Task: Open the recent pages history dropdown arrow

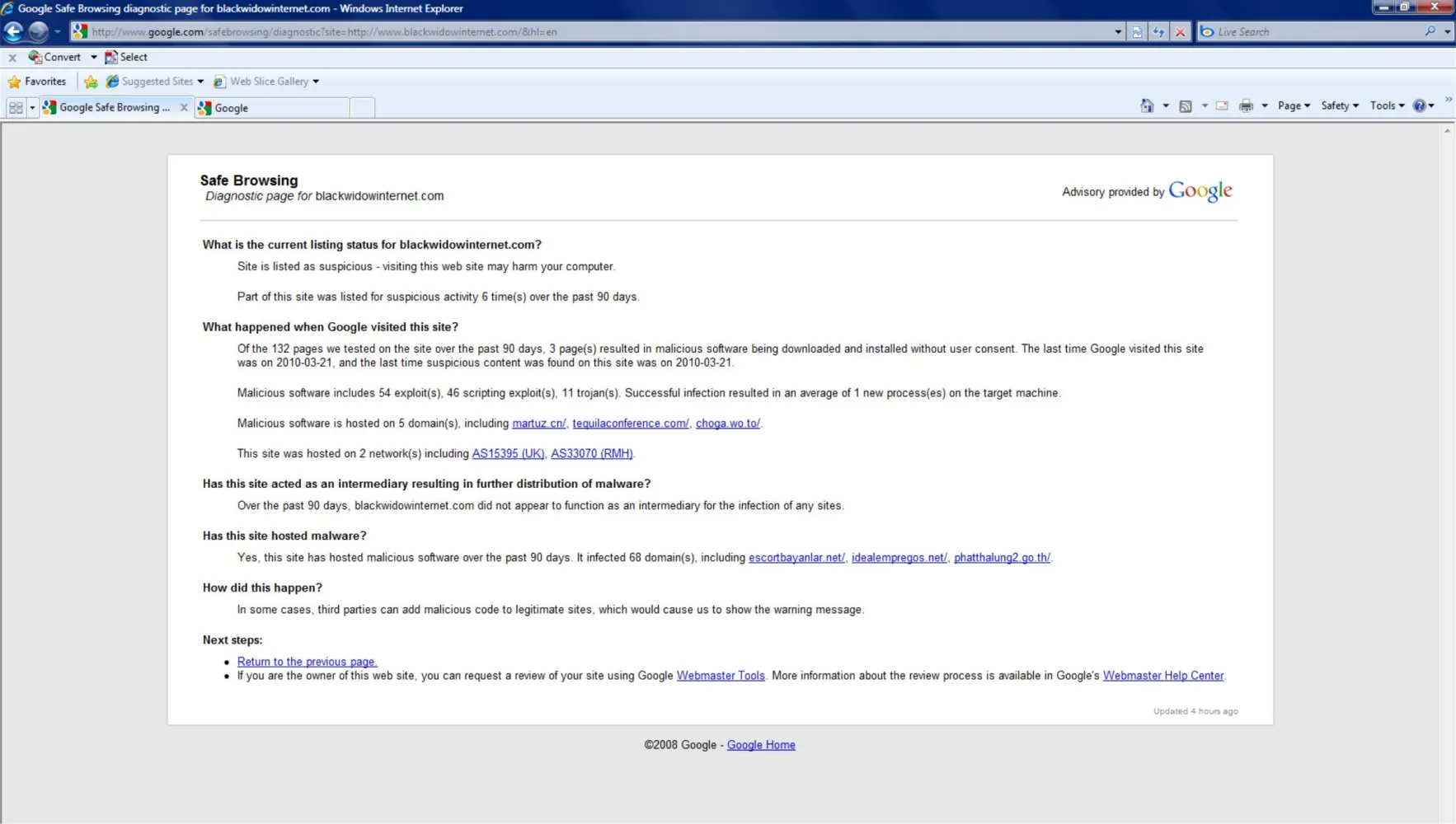Action: [x=57, y=32]
